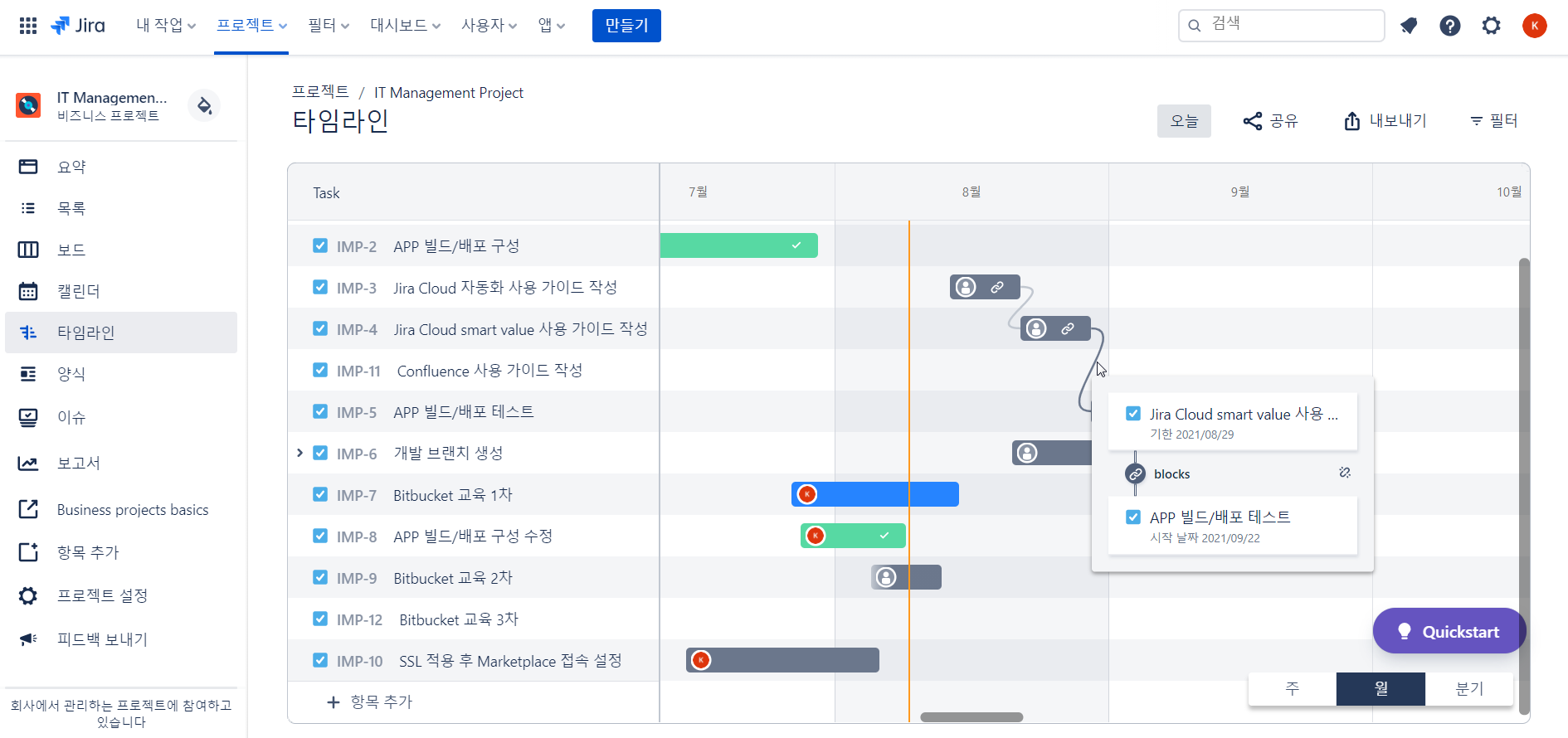Viewport: 1568px width, 738px height.
Task: Toggle the checkbox for IMP-2
Action: pos(320,245)
